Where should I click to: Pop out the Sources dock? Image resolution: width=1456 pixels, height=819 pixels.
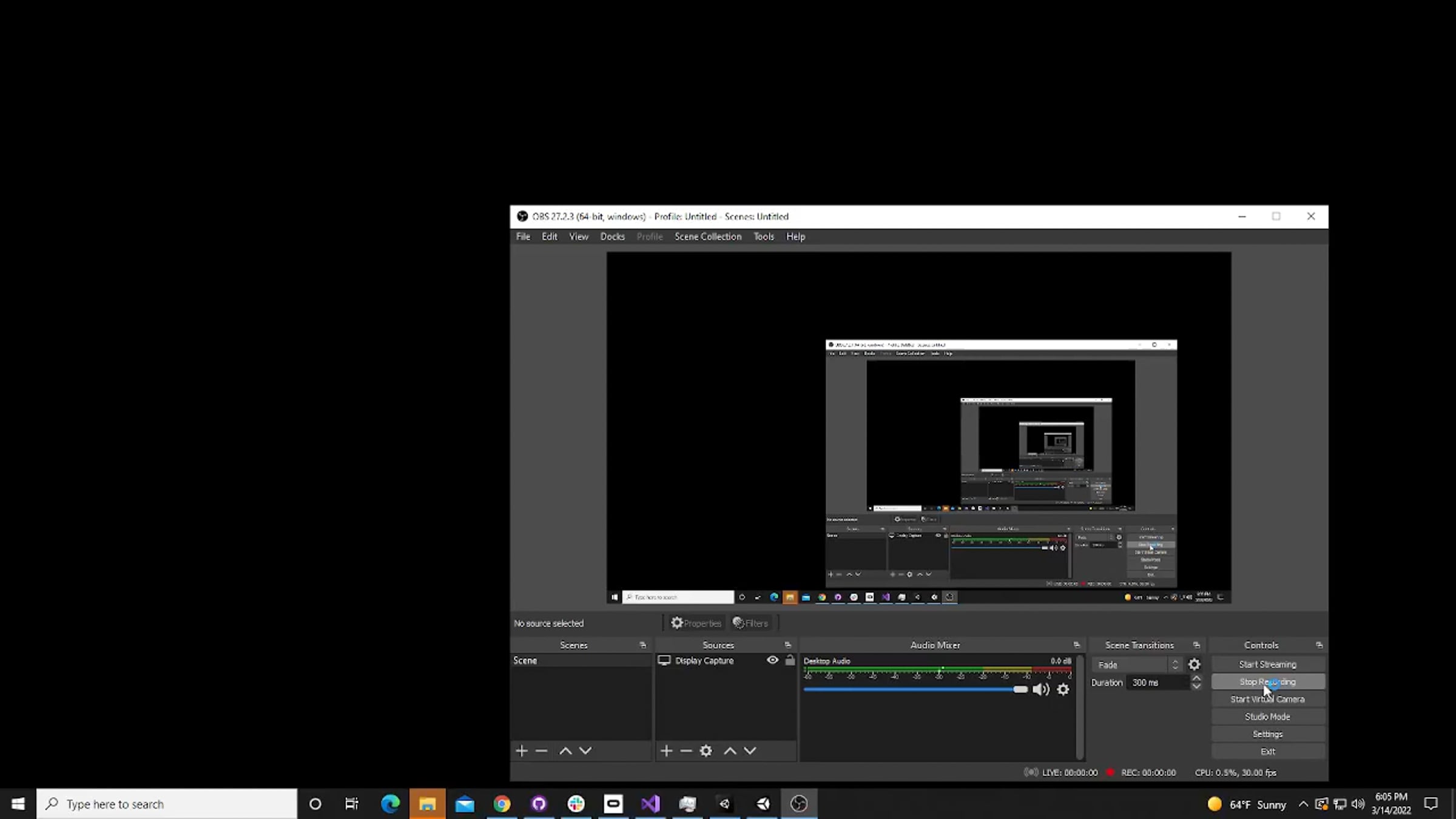coord(788,645)
